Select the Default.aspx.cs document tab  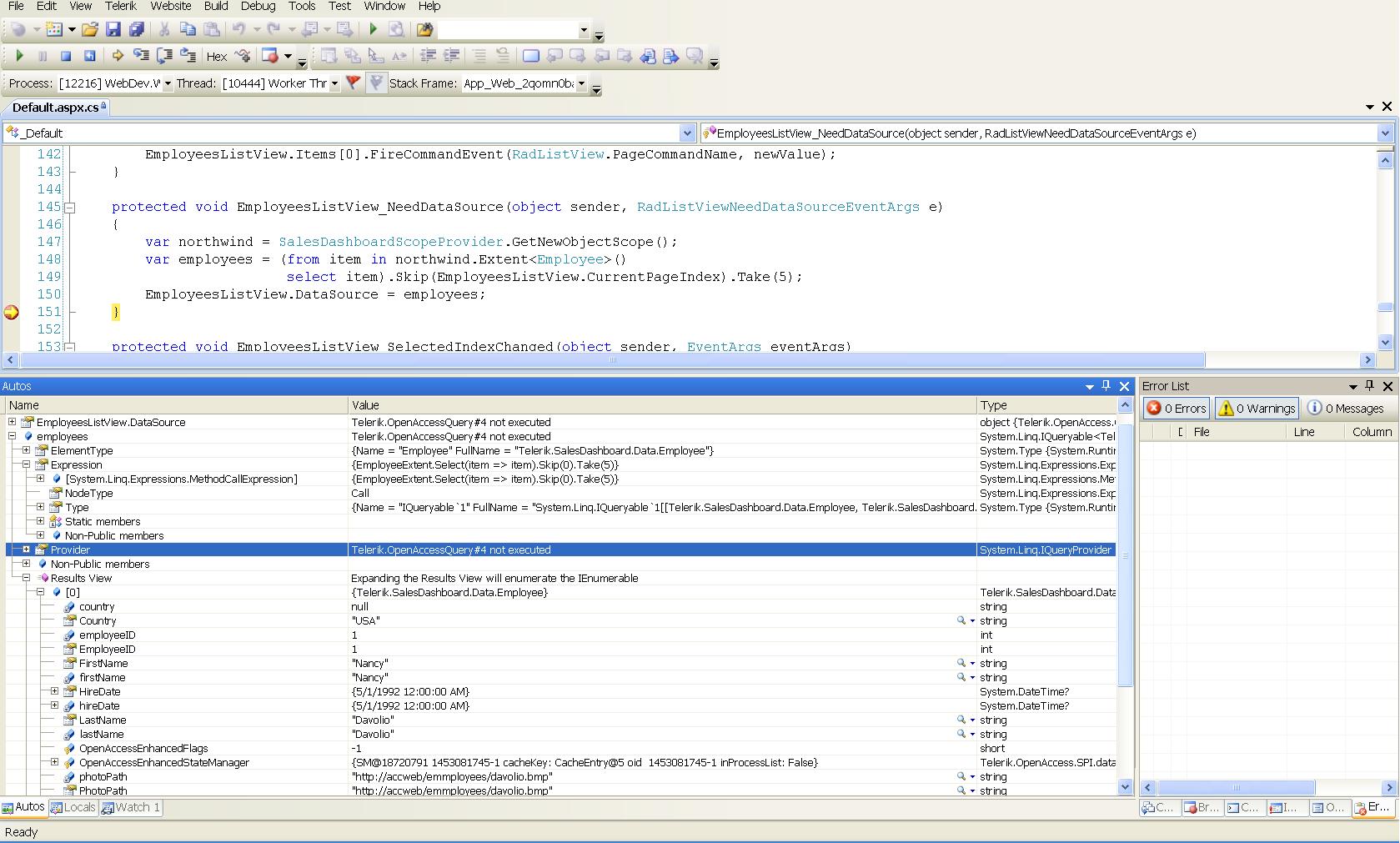coord(56,107)
